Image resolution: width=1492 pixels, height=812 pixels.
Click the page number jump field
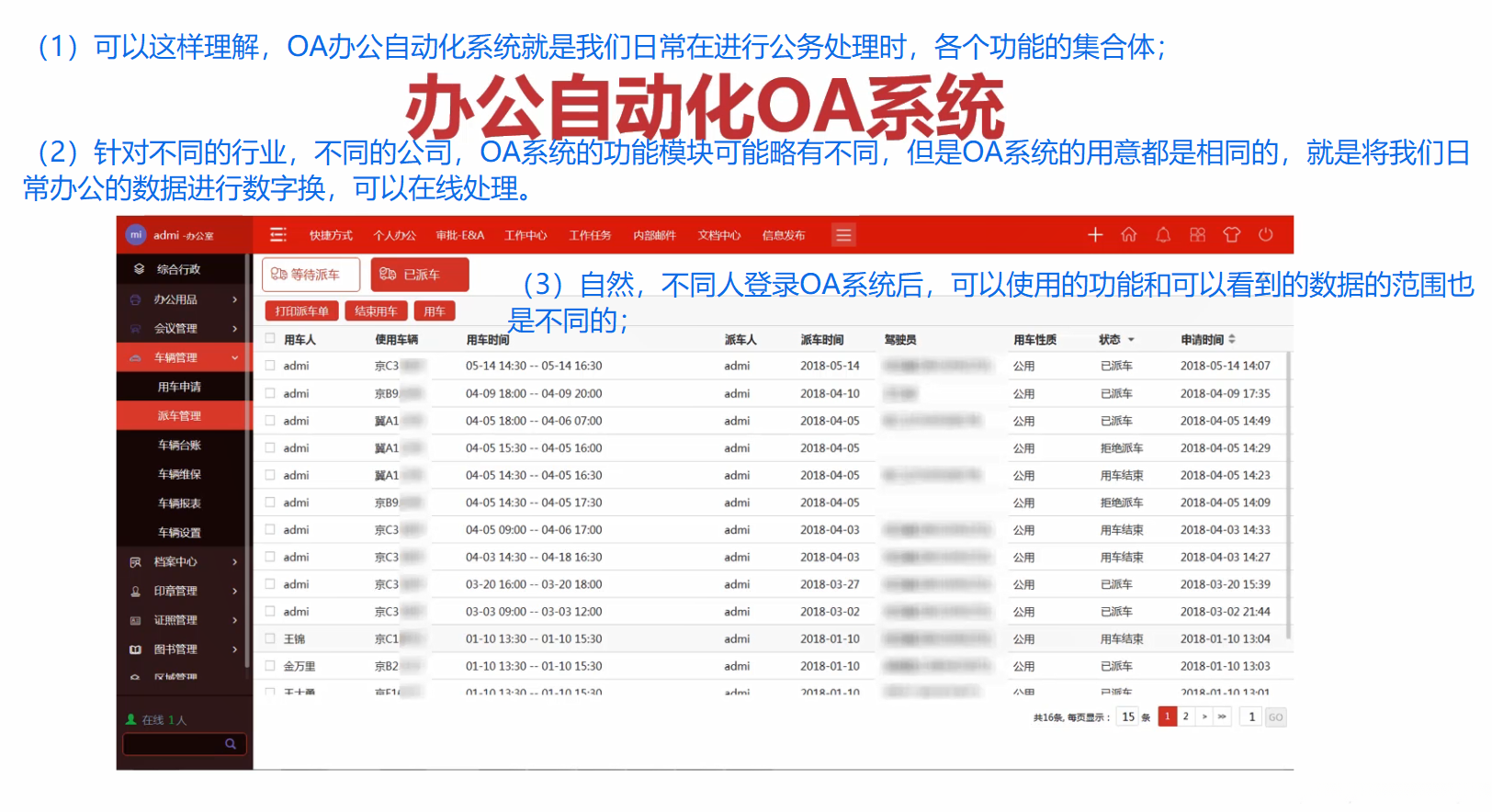pyautogui.click(x=1251, y=717)
